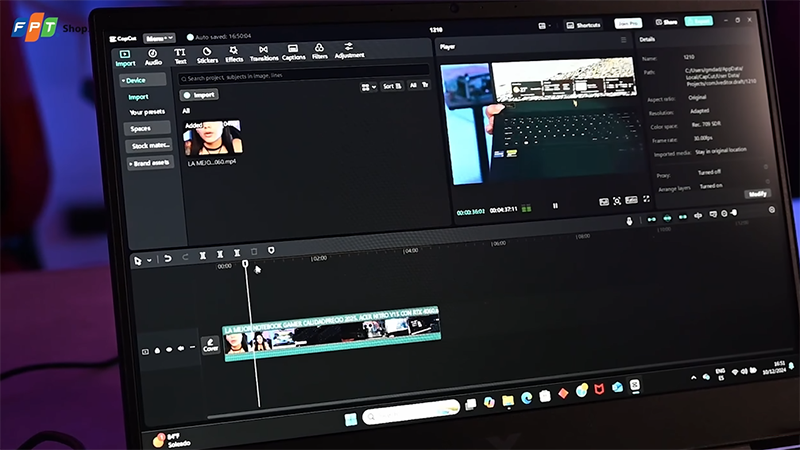Screen dimensions: 800x450
Task: Toggle the main track magnet
Action: pos(652,219)
